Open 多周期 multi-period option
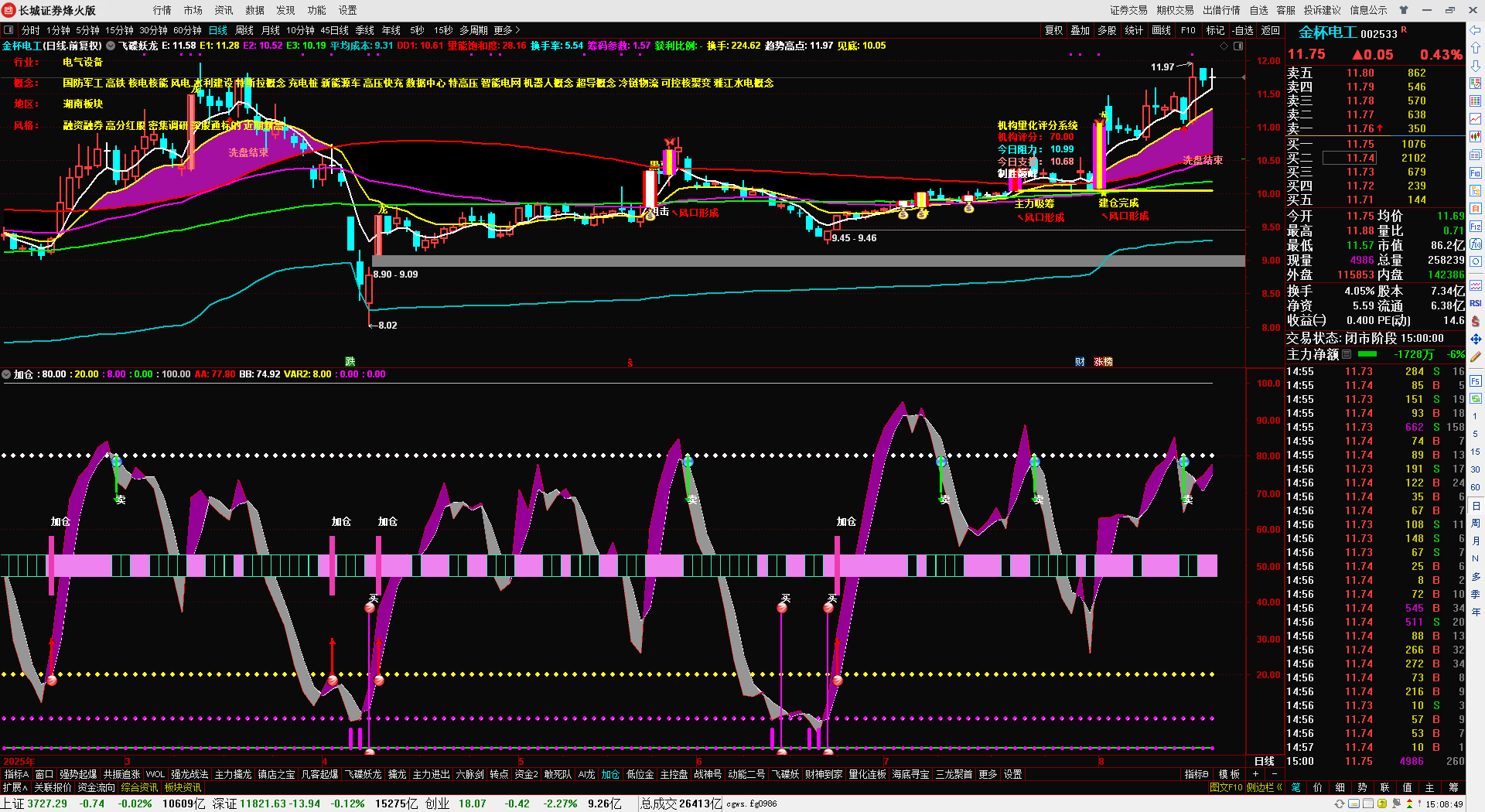 tap(473, 30)
